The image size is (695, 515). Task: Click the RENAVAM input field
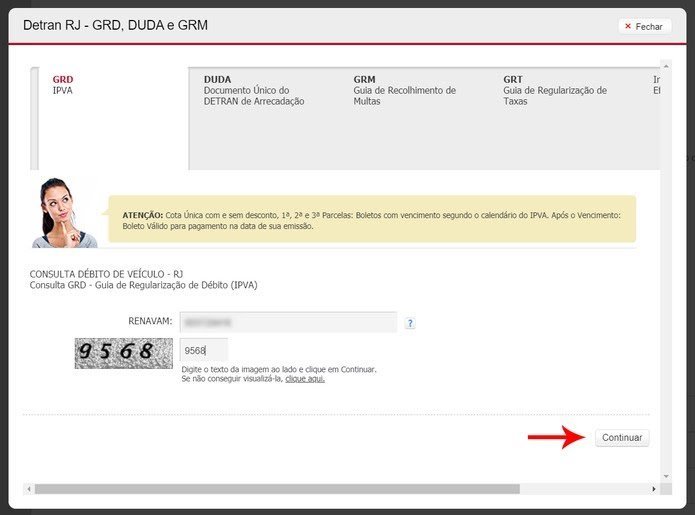pyautogui.click(x=288, y=322)
